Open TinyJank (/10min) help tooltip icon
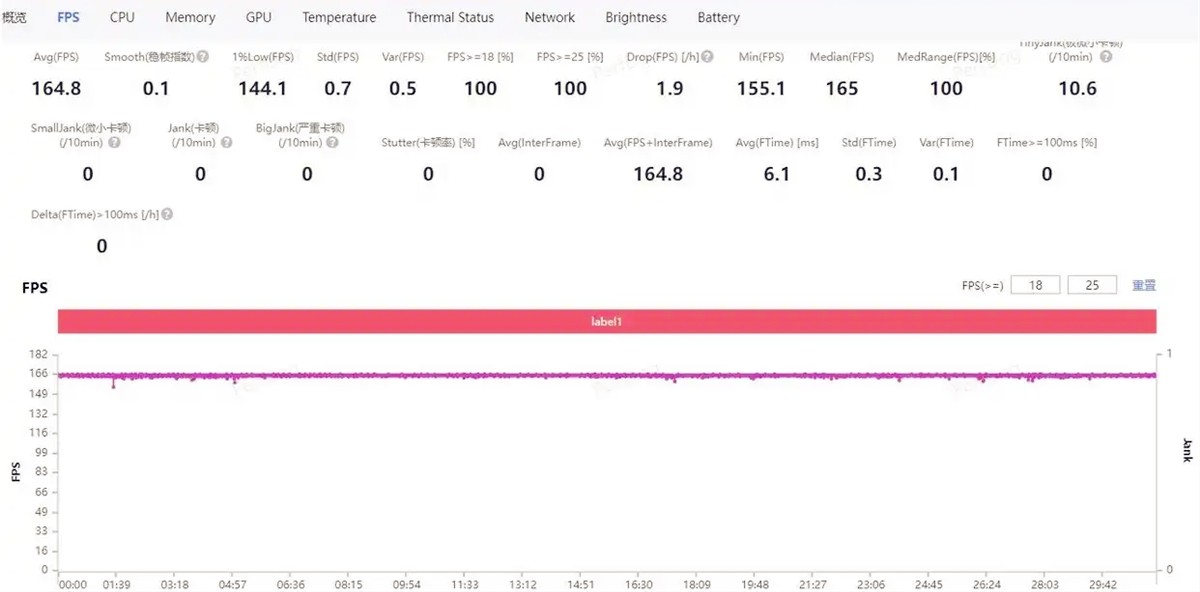1200x592 pixels. [1106, 57]
